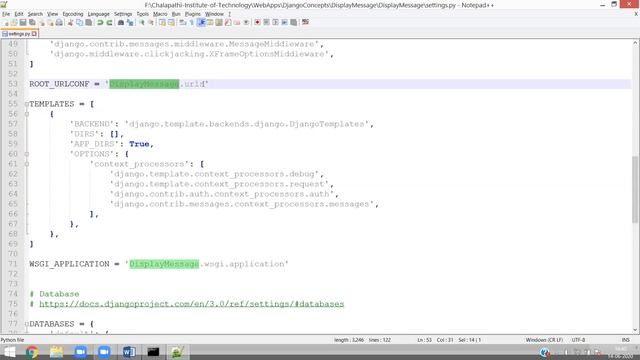Toggle INS insert mode in status bar
Screen dimensions: 640x360
(x=625, y=340)
